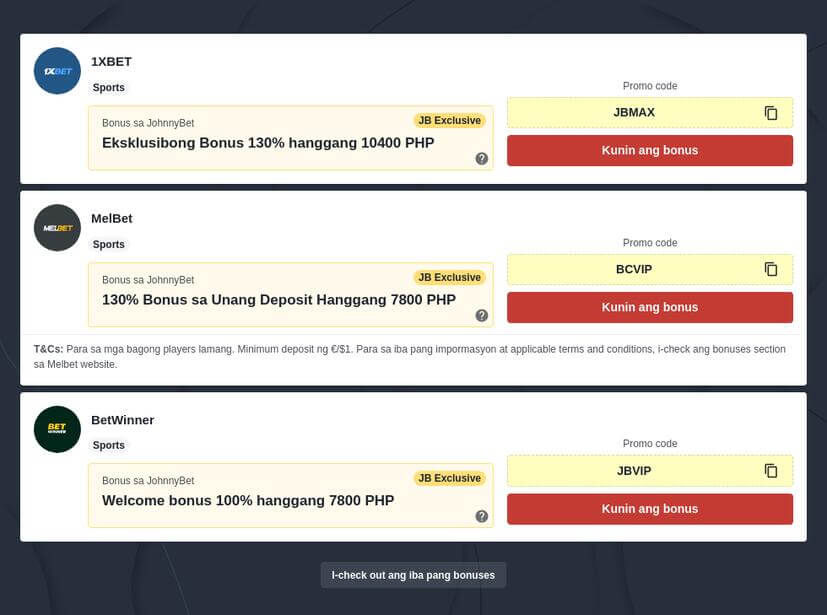Click Kunin ang bonus for MelBet
This screenshot has height=615, width=827.
point(649,307)
